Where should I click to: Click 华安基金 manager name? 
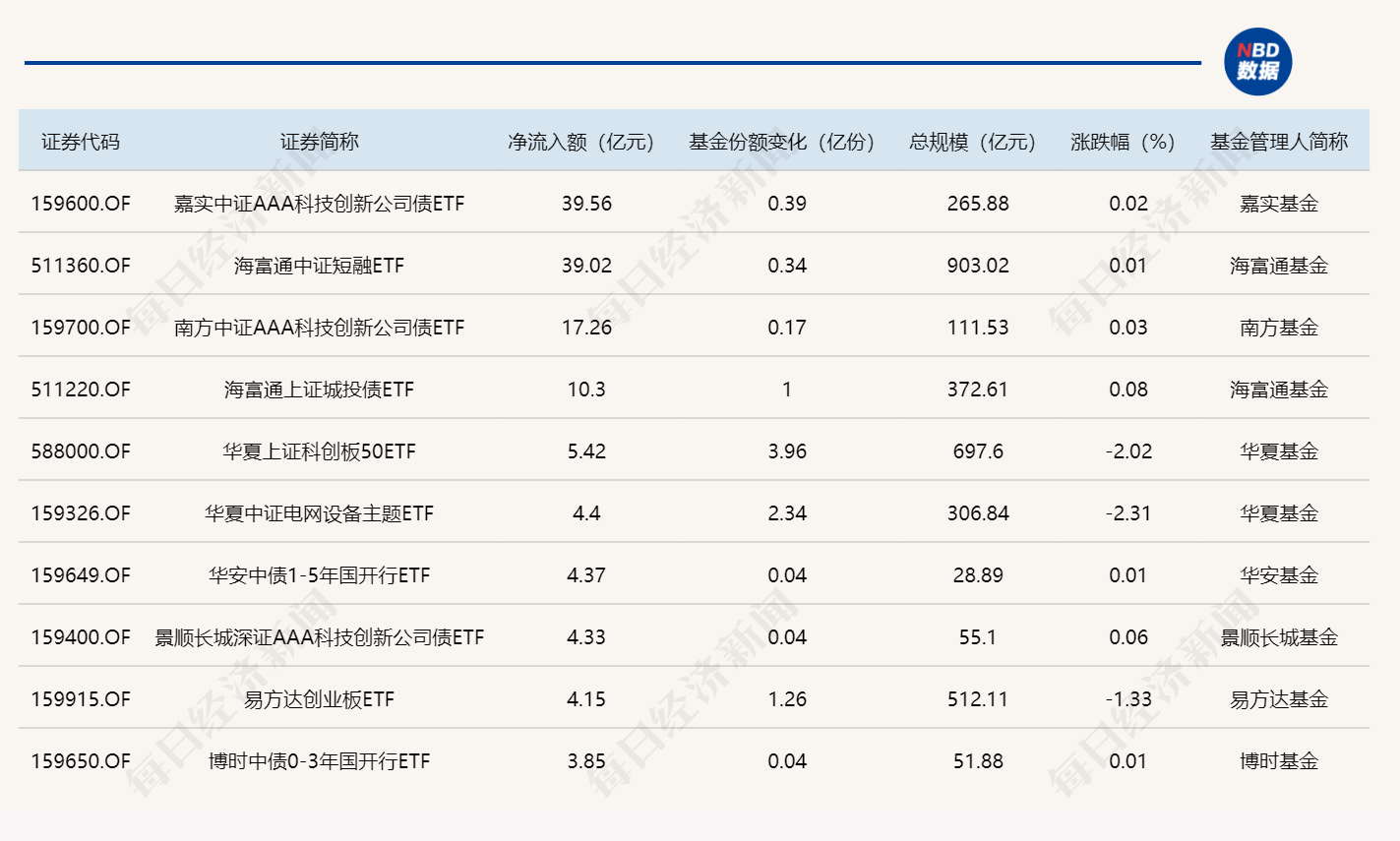point(1278,575)
